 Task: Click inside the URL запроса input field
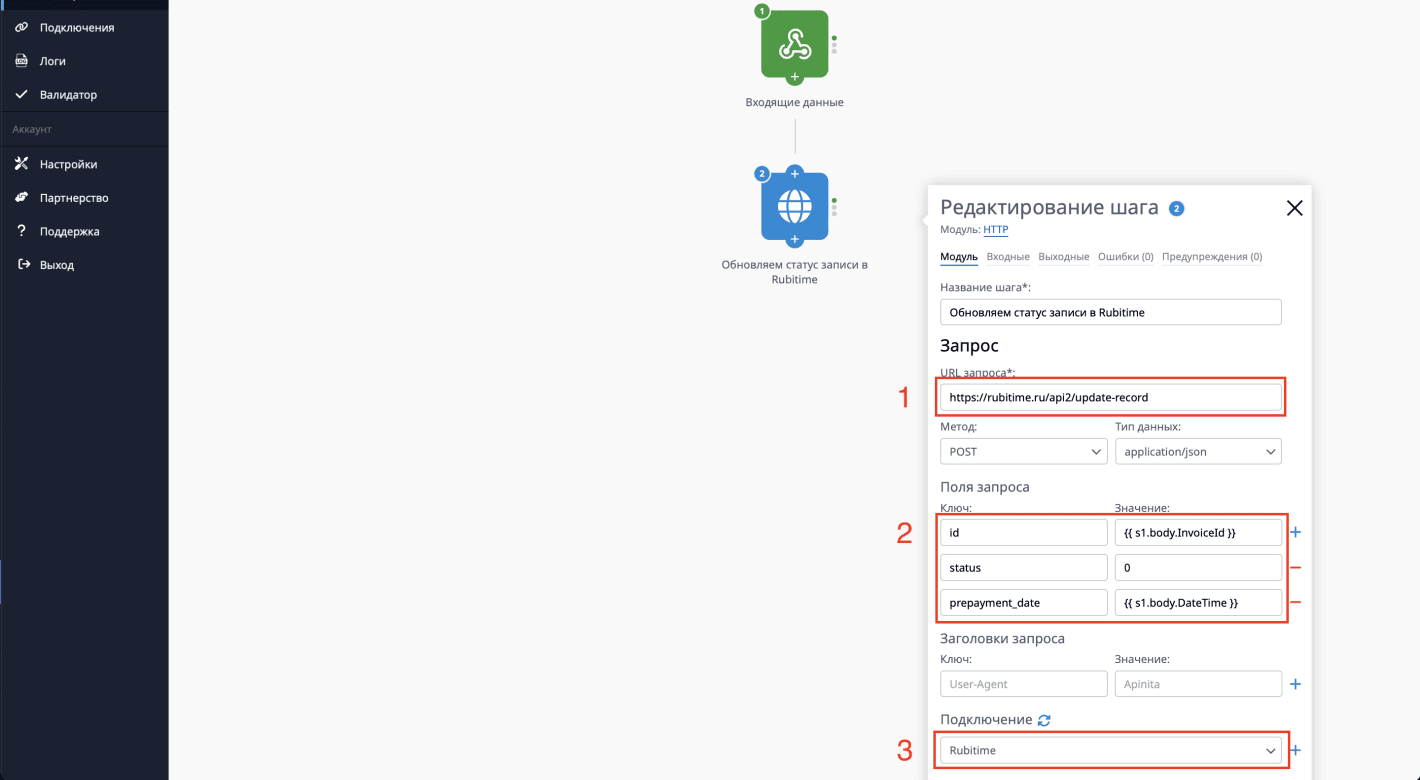[x=1111, y=397]
